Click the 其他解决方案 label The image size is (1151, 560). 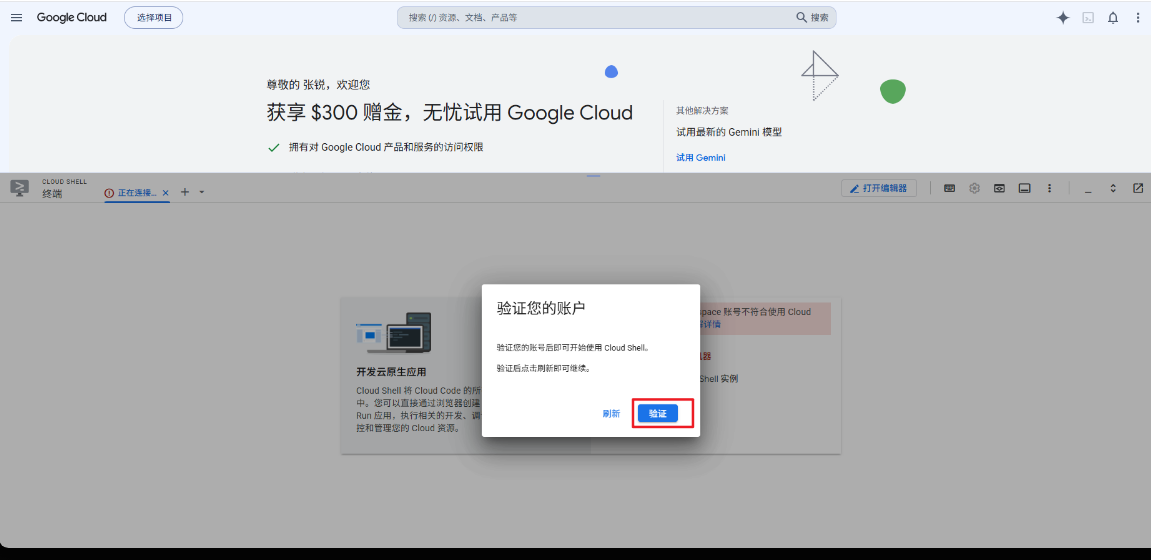(702, 110)
